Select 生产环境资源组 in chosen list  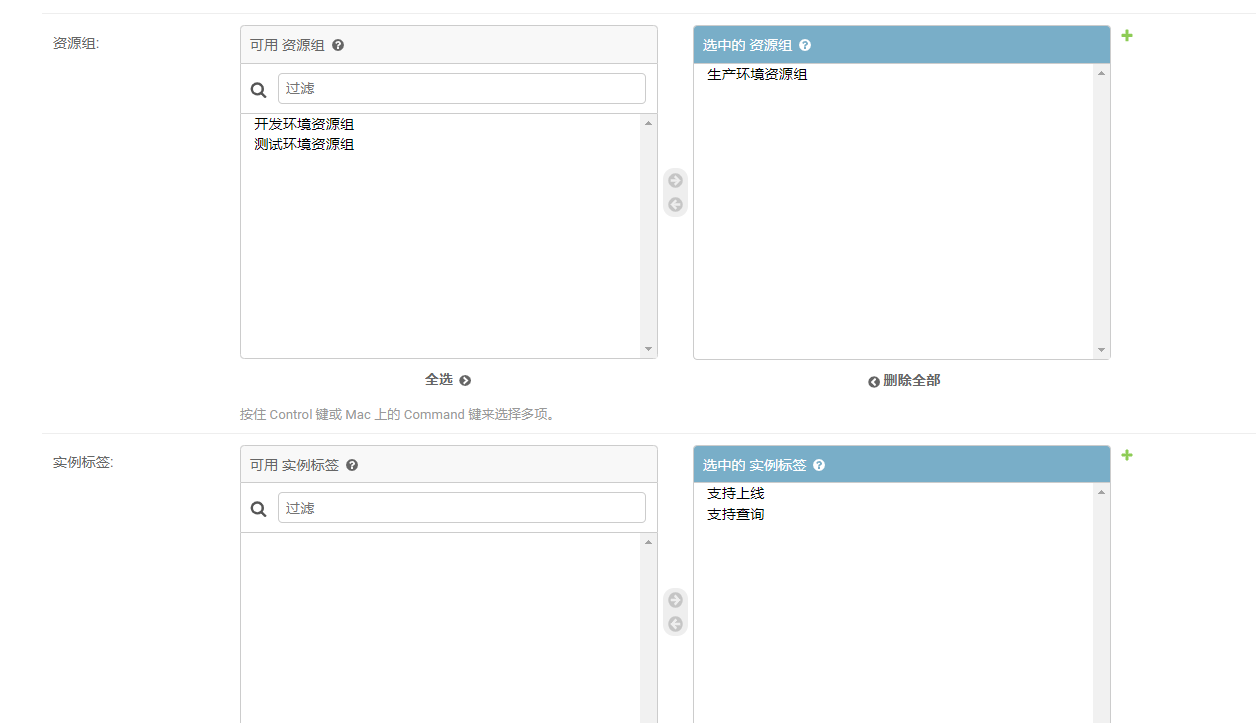(x=757, y=74)
